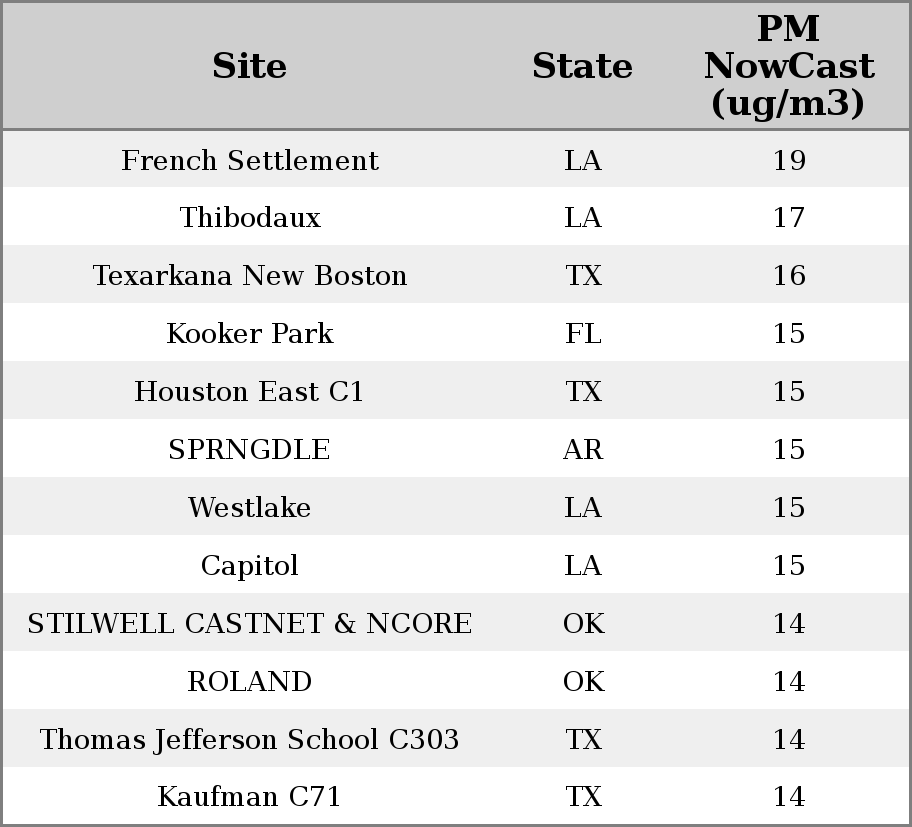The width and height of the screenshot is (912, 827).
Task: Click STILWELL CASTNET & NCORE cell
Action: pyautogui.click(x=250, y=623)
